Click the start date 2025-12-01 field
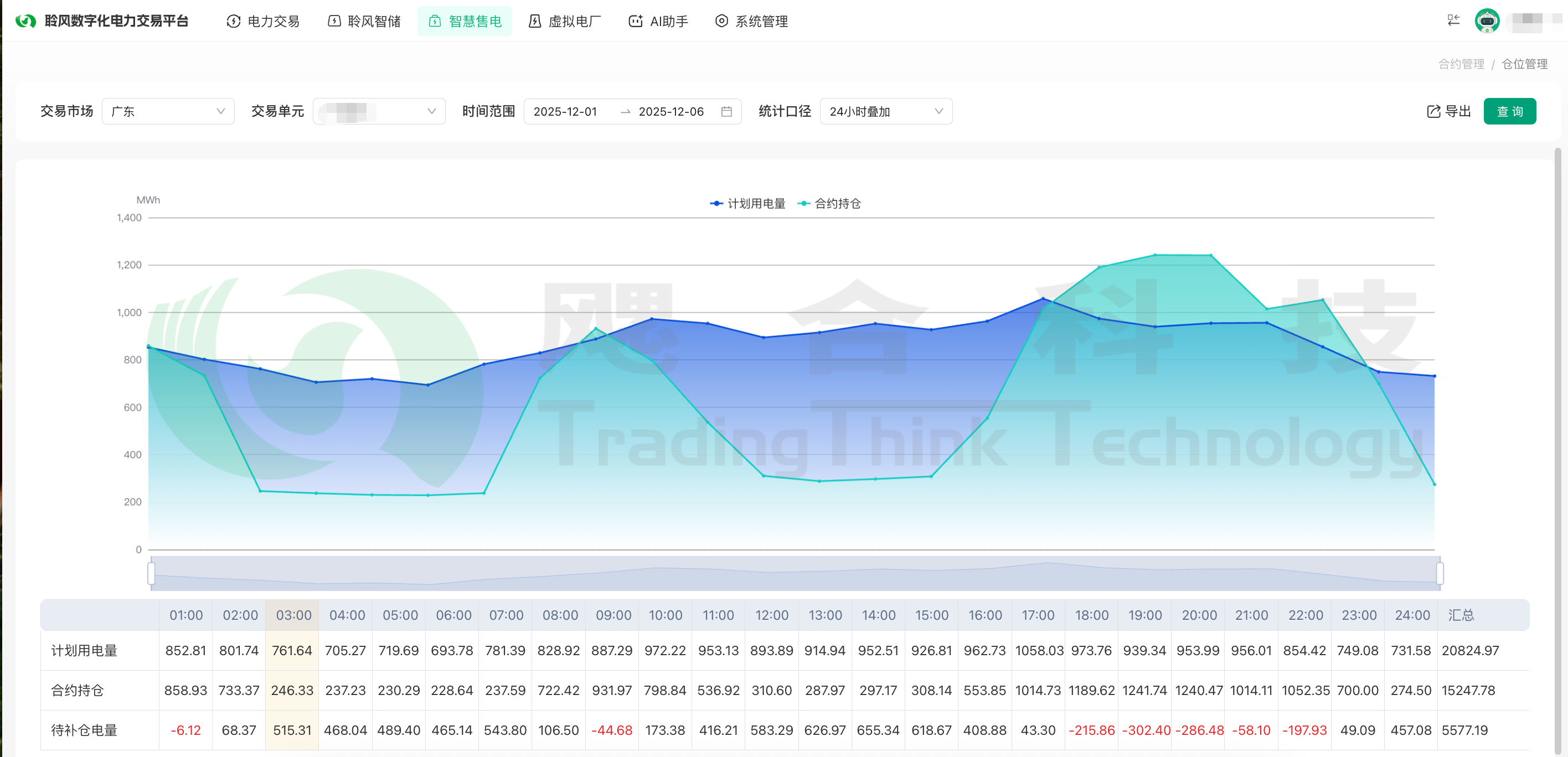The height and width of the screenshot is (757, 1568). [x=565, y=111]
